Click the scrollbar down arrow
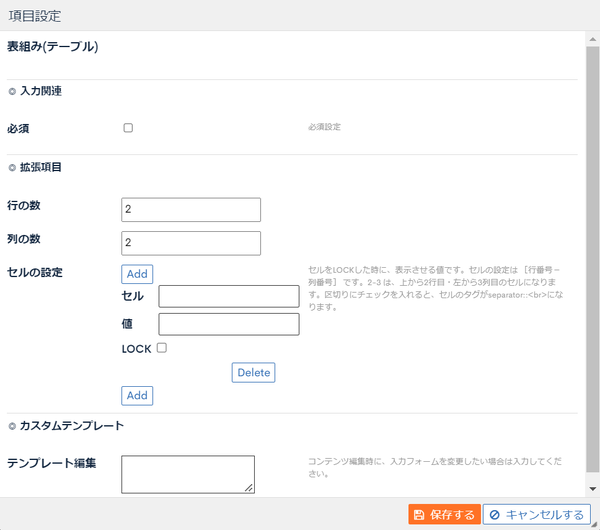 pyautogui.click(x=593, y=489)
